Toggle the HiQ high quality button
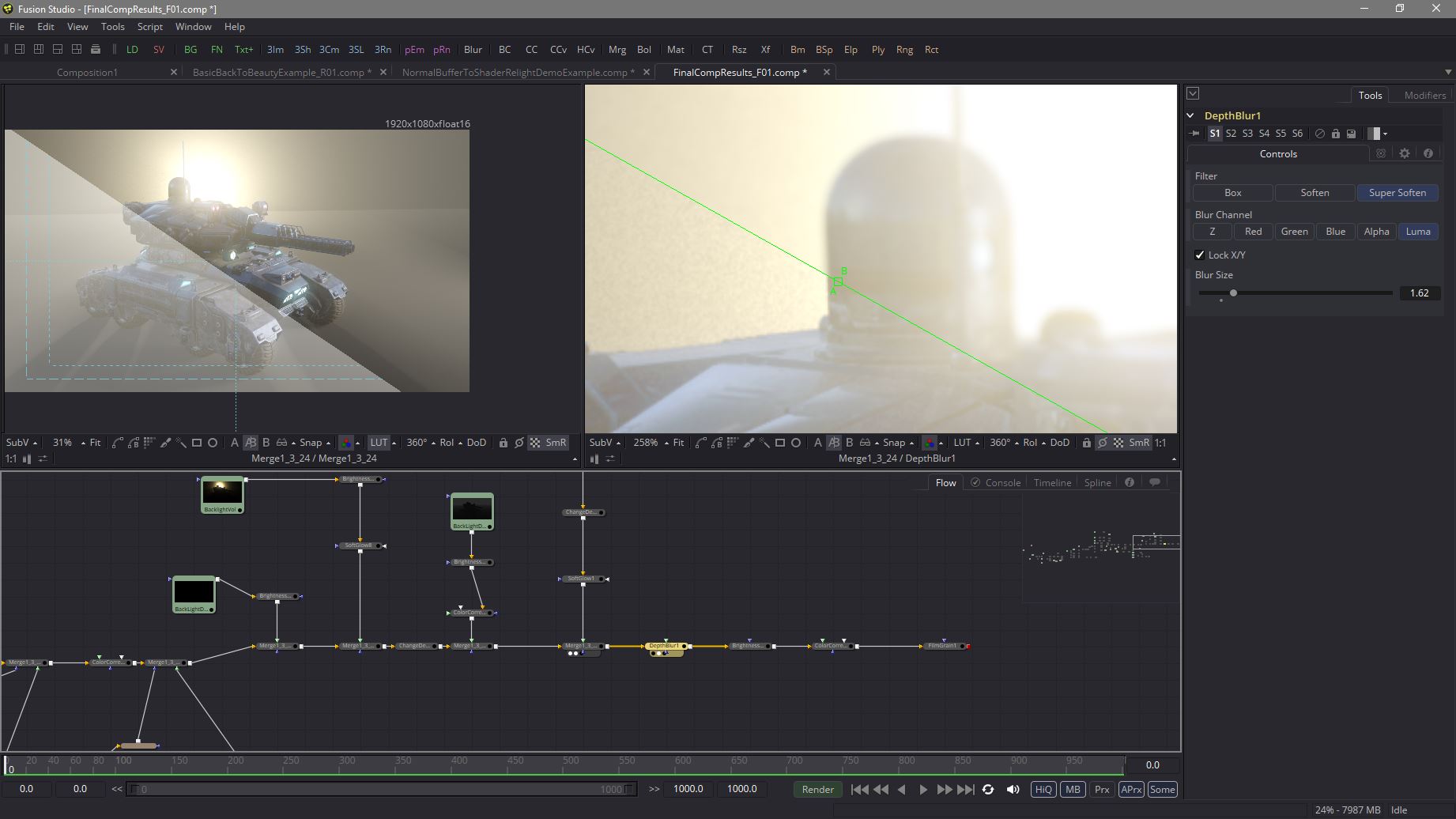The image size is (1456, 819). click(x=1043, y=789)
